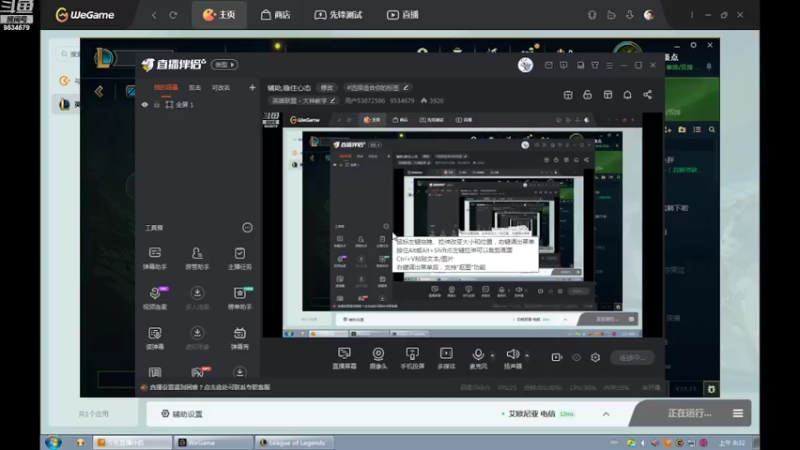Click the share icon in 直播伴侣
Image resolution: width=800 pixels, height=450 pixels.
coord(647,94)
